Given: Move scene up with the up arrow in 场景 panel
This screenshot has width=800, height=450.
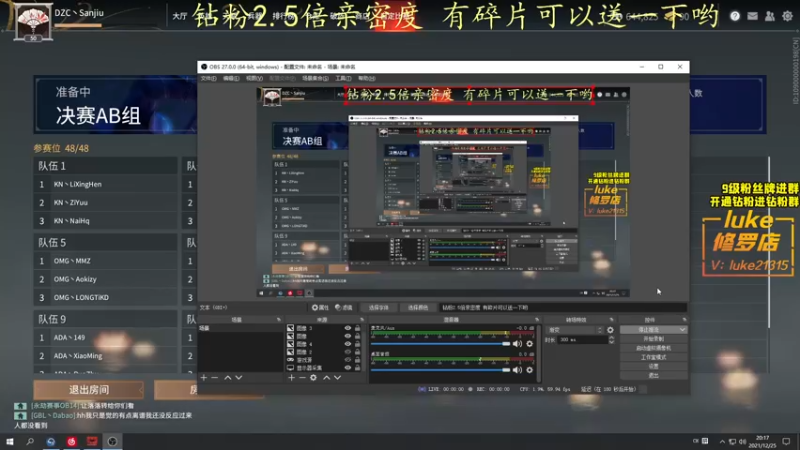Looking at the screenshot, I should coord(228,378).
